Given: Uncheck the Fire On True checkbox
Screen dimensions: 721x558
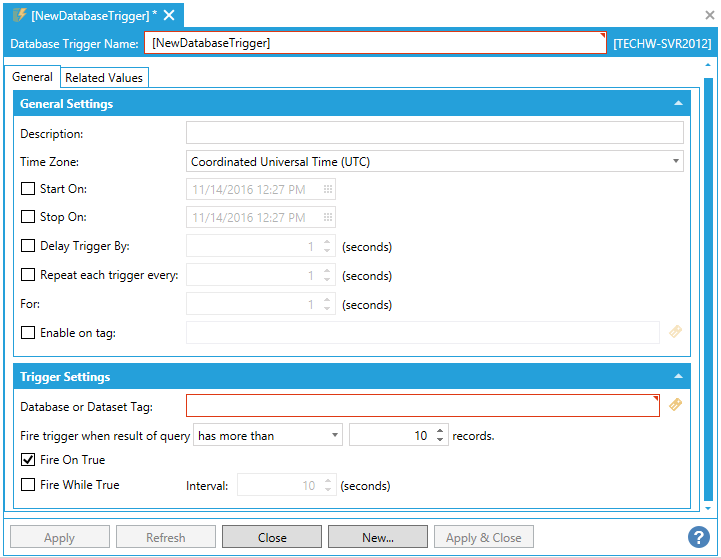Looking at the screenshot, I should click(28, 460).
